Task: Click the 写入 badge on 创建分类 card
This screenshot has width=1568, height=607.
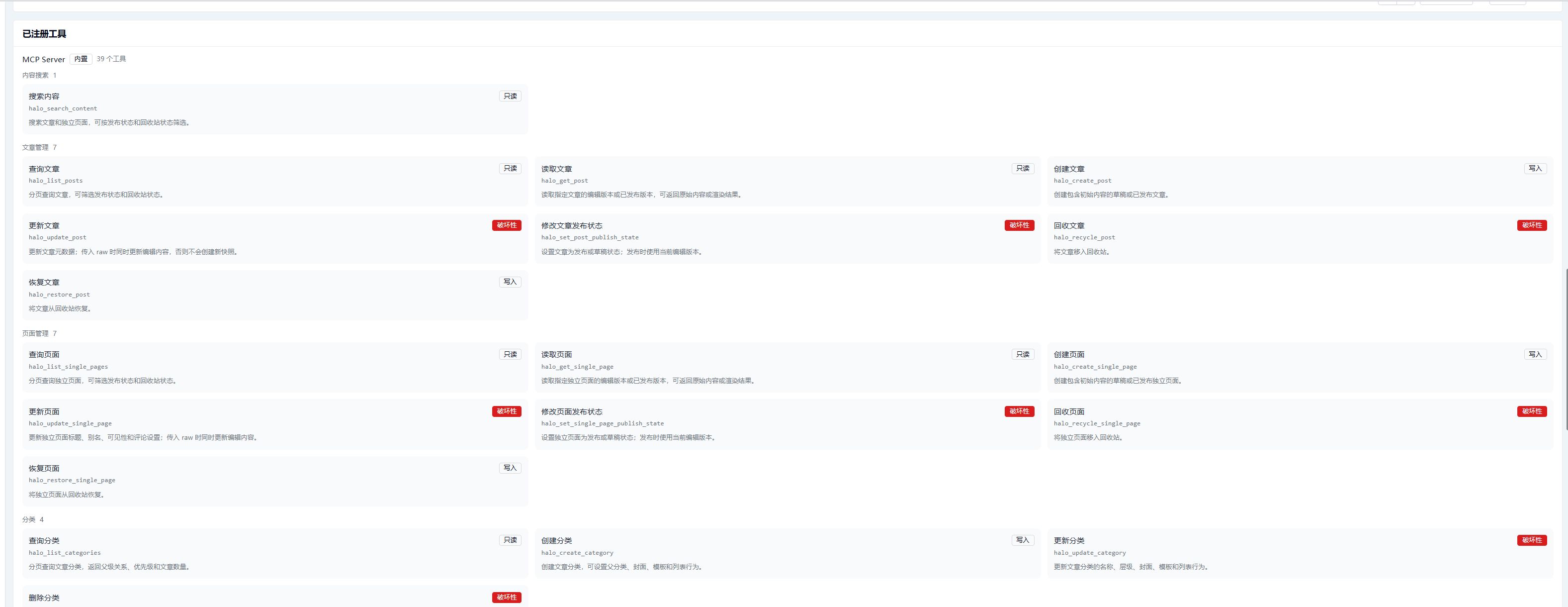Action: click(x=1023, y=540)
